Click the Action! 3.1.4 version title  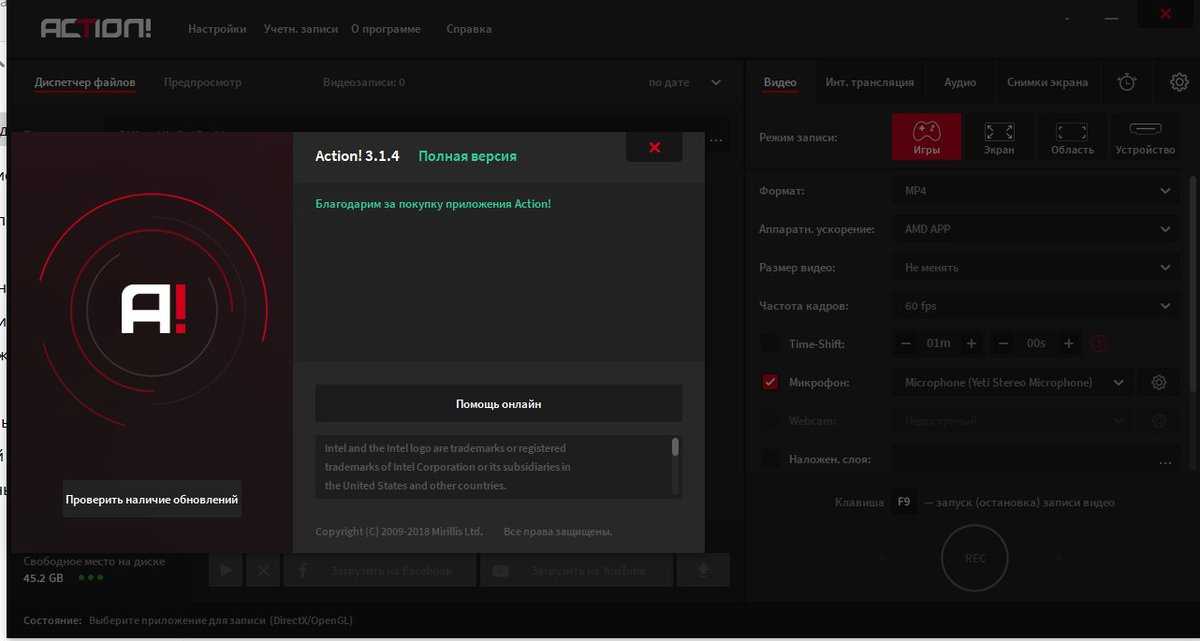pos(357,156)
